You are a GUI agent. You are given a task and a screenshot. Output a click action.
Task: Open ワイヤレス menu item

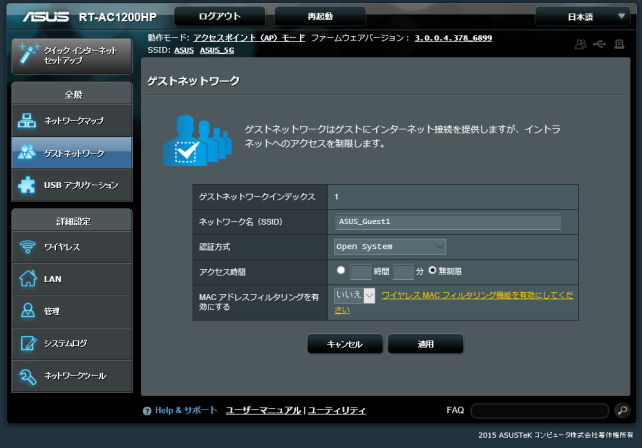tap(72, 247)
